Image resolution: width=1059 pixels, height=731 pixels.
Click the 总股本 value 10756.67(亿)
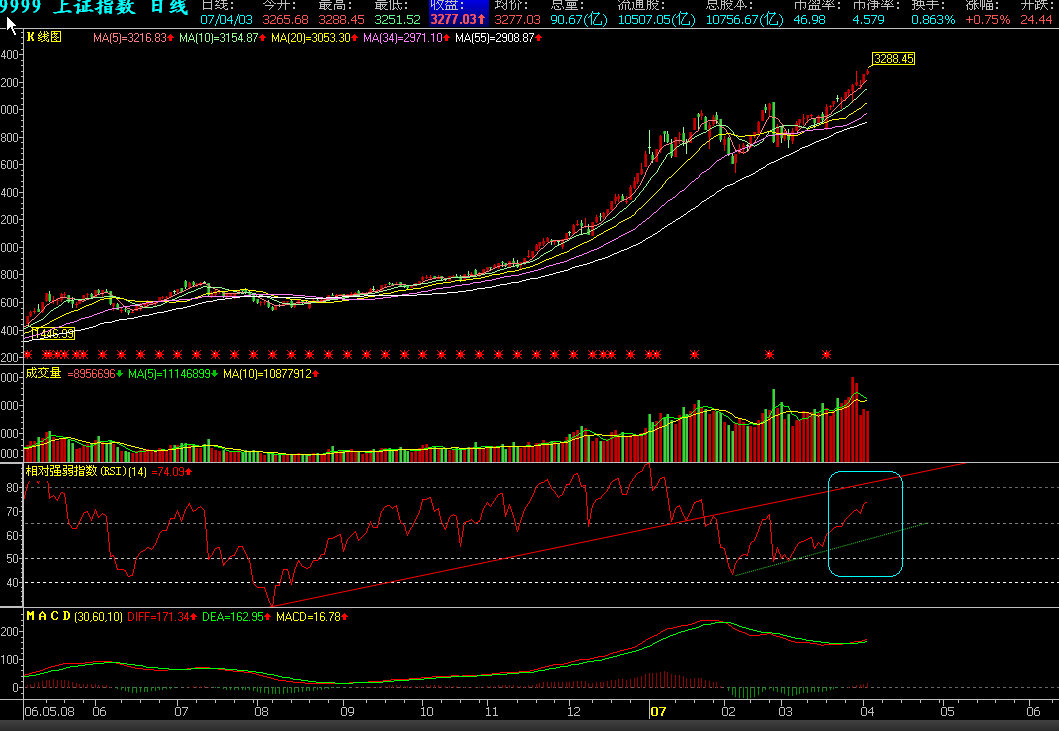pyautogui.click(x=744, y=20)
